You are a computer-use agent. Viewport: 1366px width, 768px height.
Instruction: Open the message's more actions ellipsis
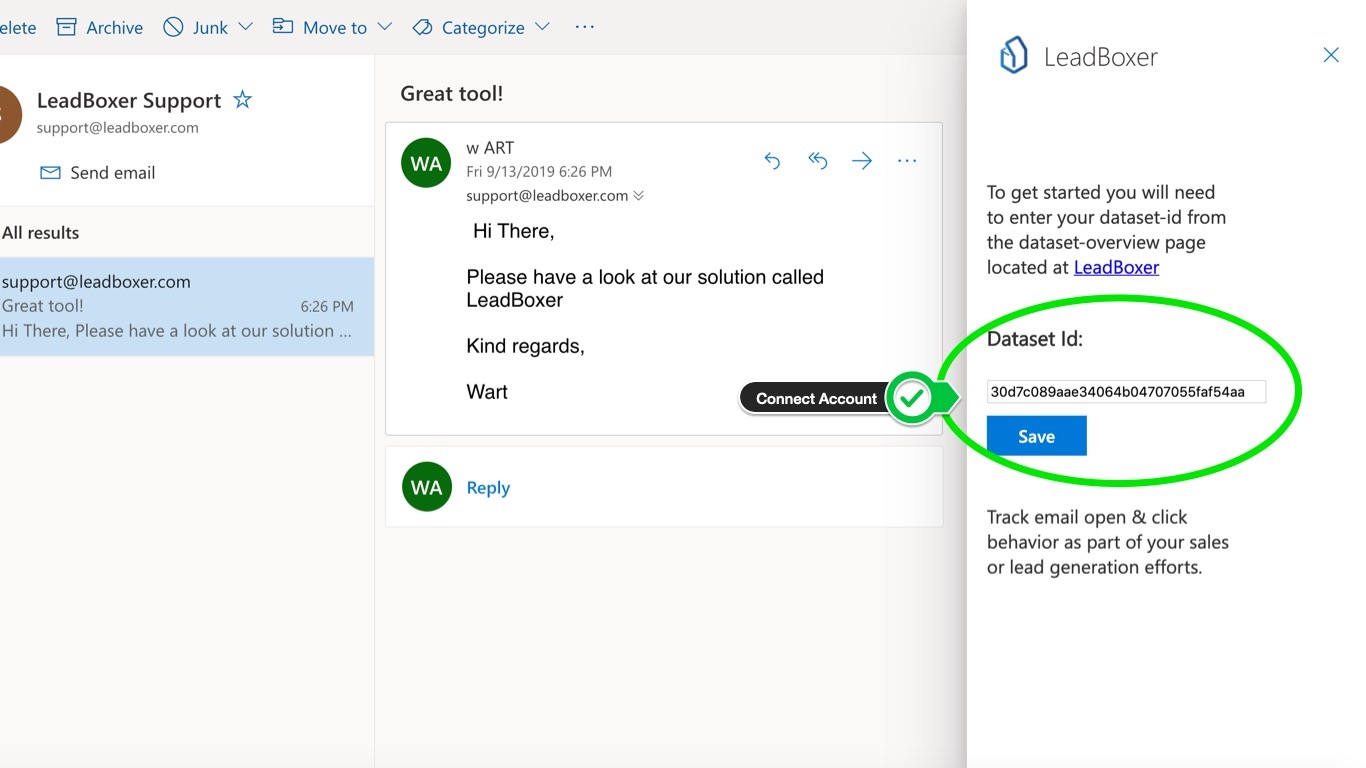coord(907,160)
